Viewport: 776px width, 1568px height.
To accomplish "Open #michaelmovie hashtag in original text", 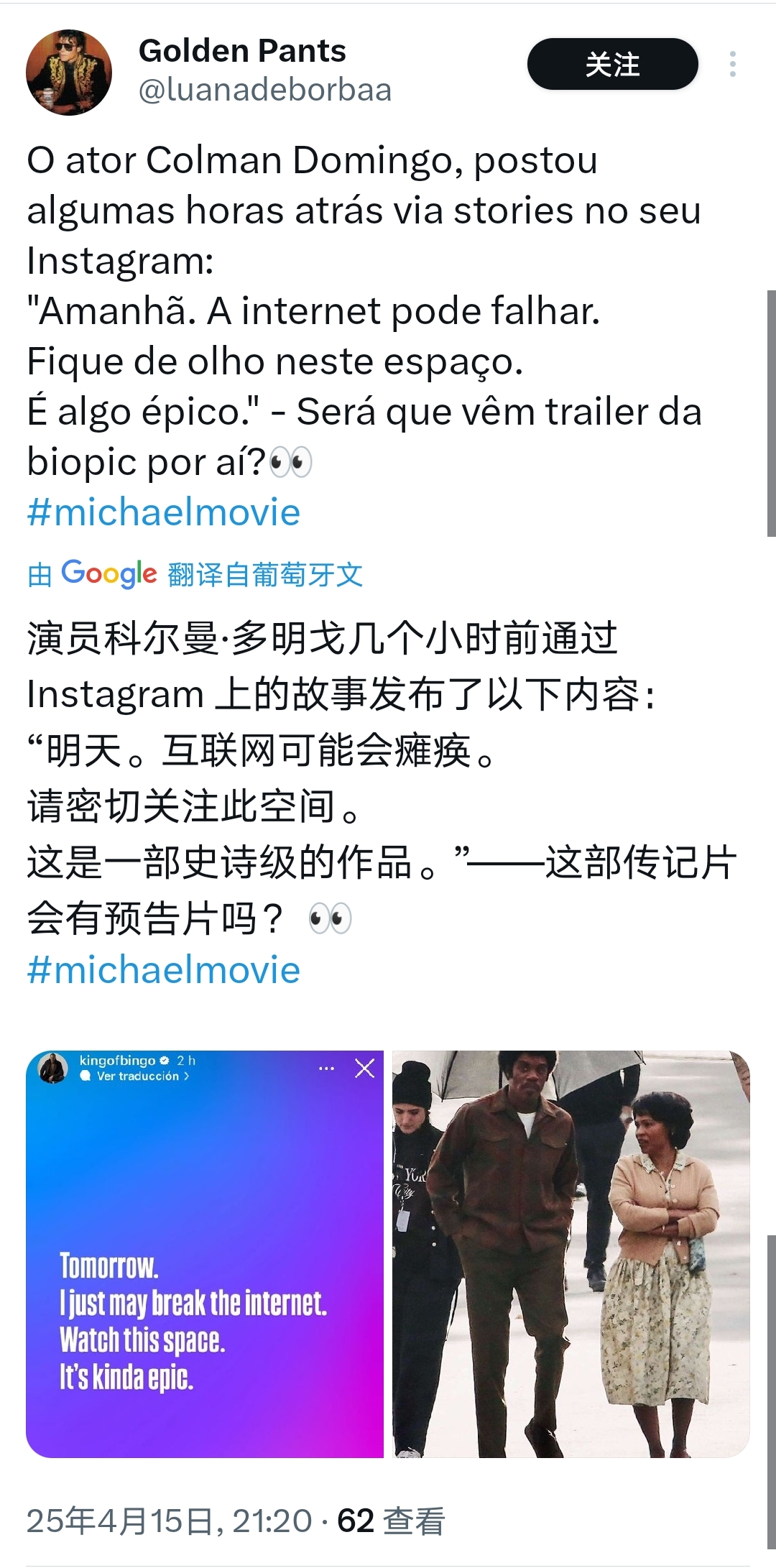I will pos(164,512).
